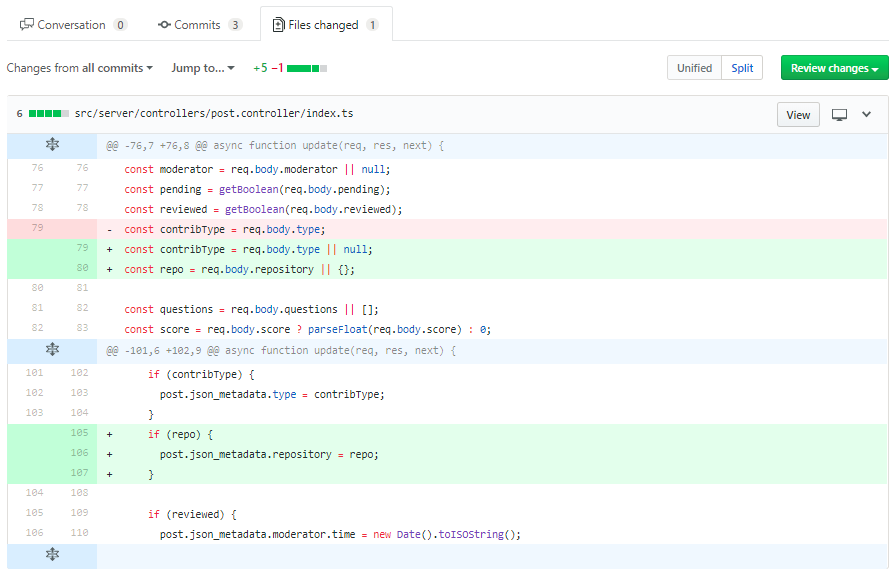Open the Review changes dropdown
Viewport: 896px width, 585px height.
pos(834,68)
